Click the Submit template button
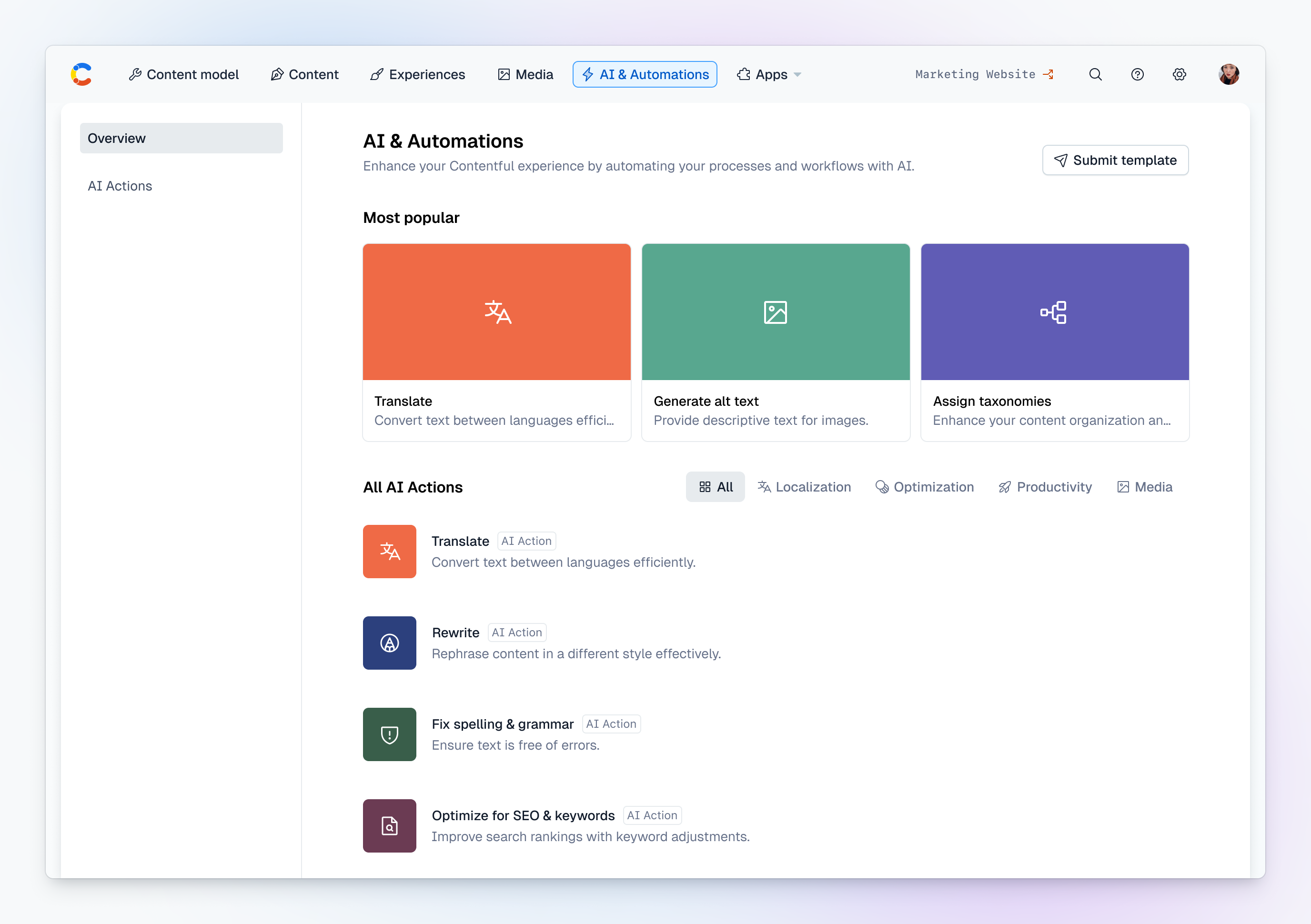The image size is (1311, 924). [x=1115, y=161]
